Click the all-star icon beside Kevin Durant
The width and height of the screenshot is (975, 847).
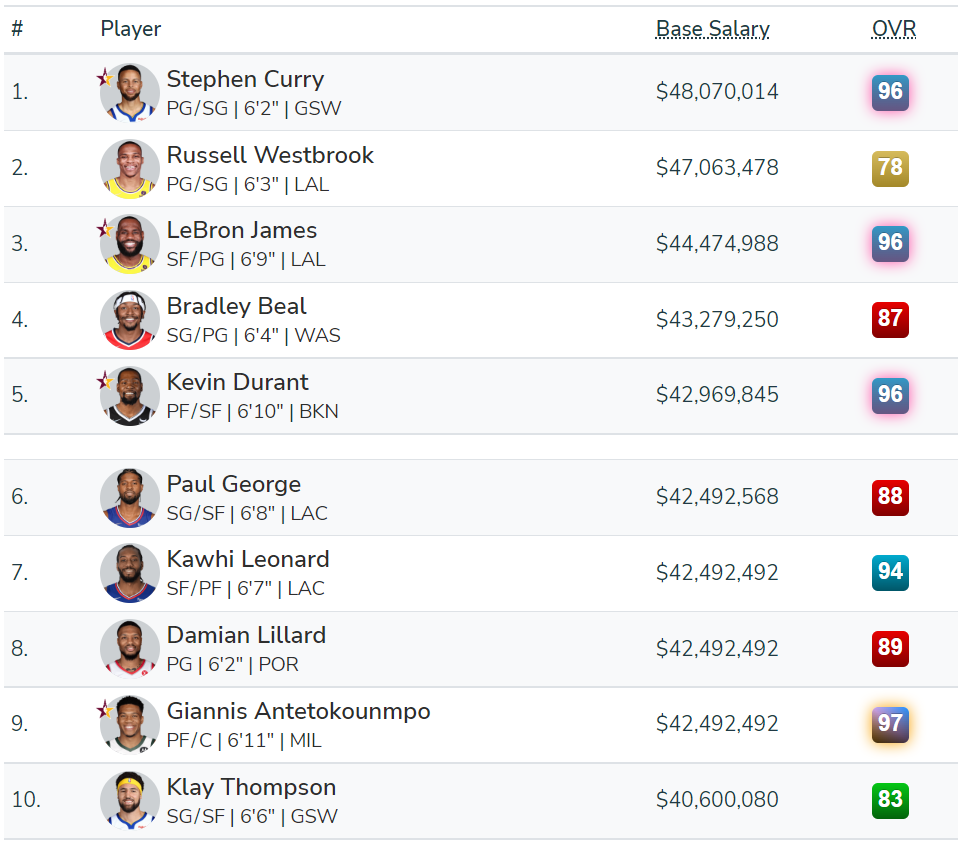click(104, 380)
